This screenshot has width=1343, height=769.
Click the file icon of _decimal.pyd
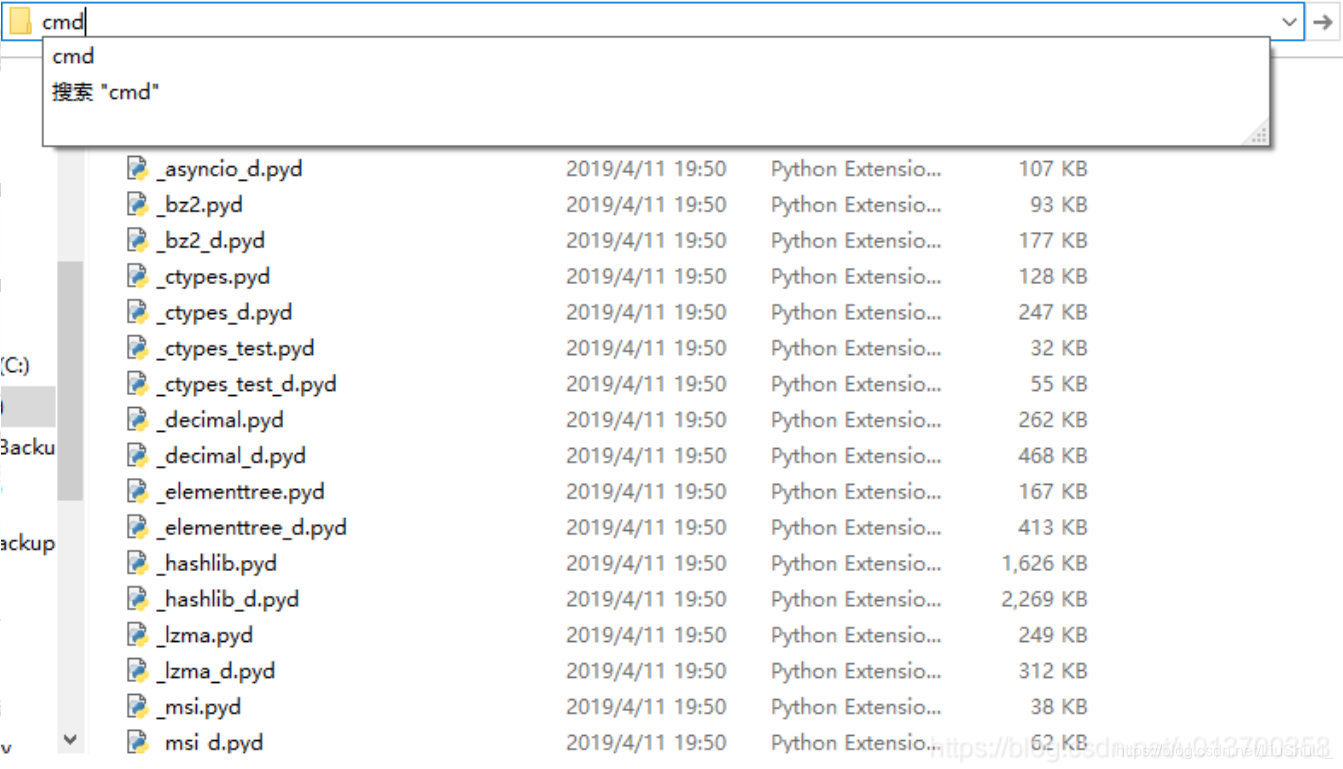[x=138, y=420]
